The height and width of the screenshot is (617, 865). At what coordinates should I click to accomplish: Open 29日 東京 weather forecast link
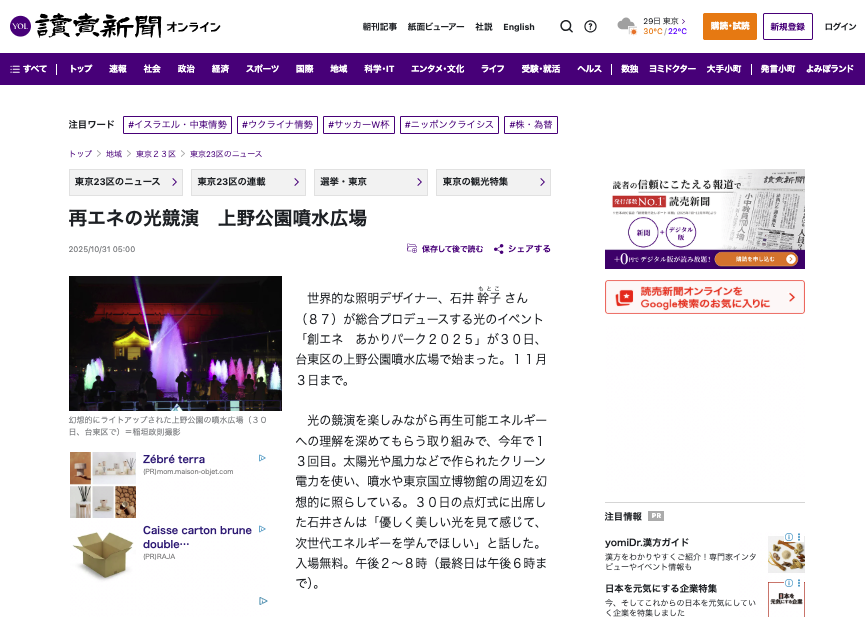[x=664, y=21]
